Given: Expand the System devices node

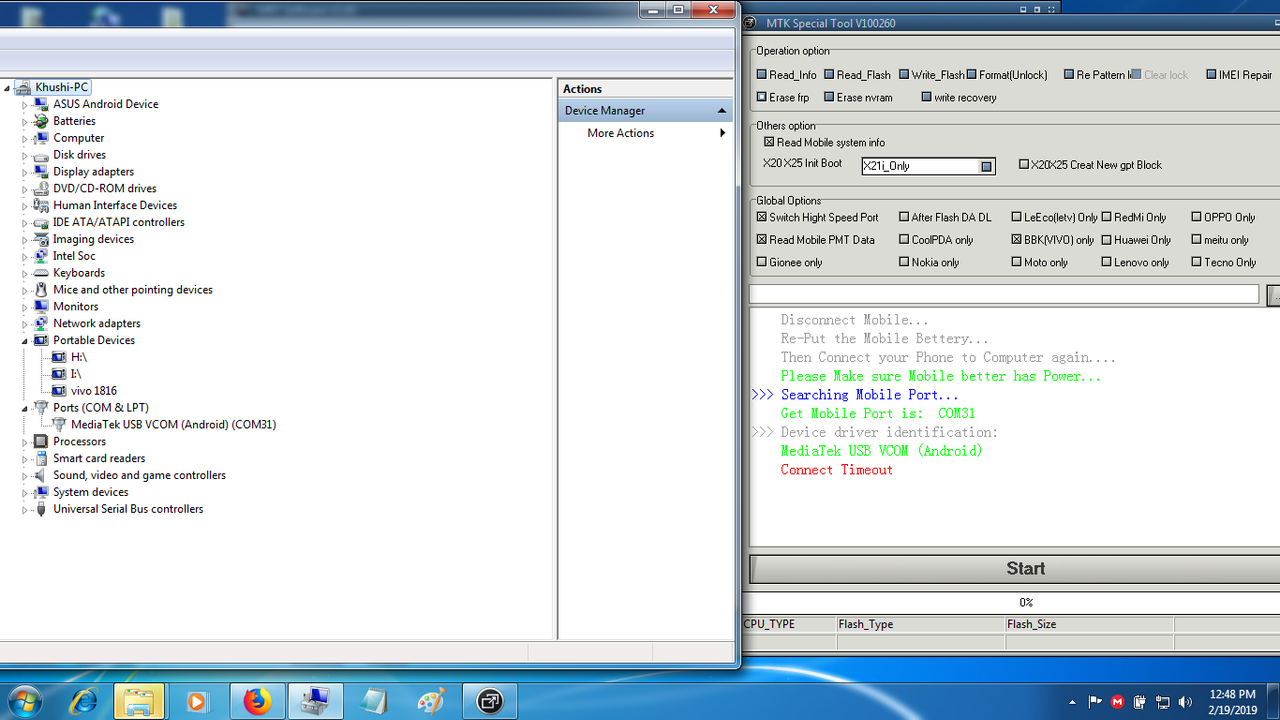Looking at the screenshot, I should pos(25,492).
